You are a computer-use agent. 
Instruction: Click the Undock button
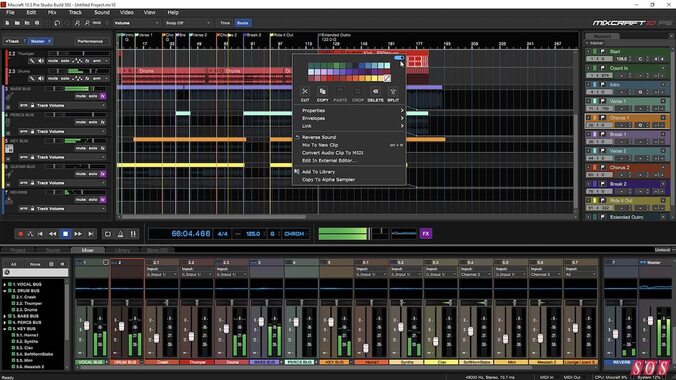pyautogui.click(x=662, y=250)
